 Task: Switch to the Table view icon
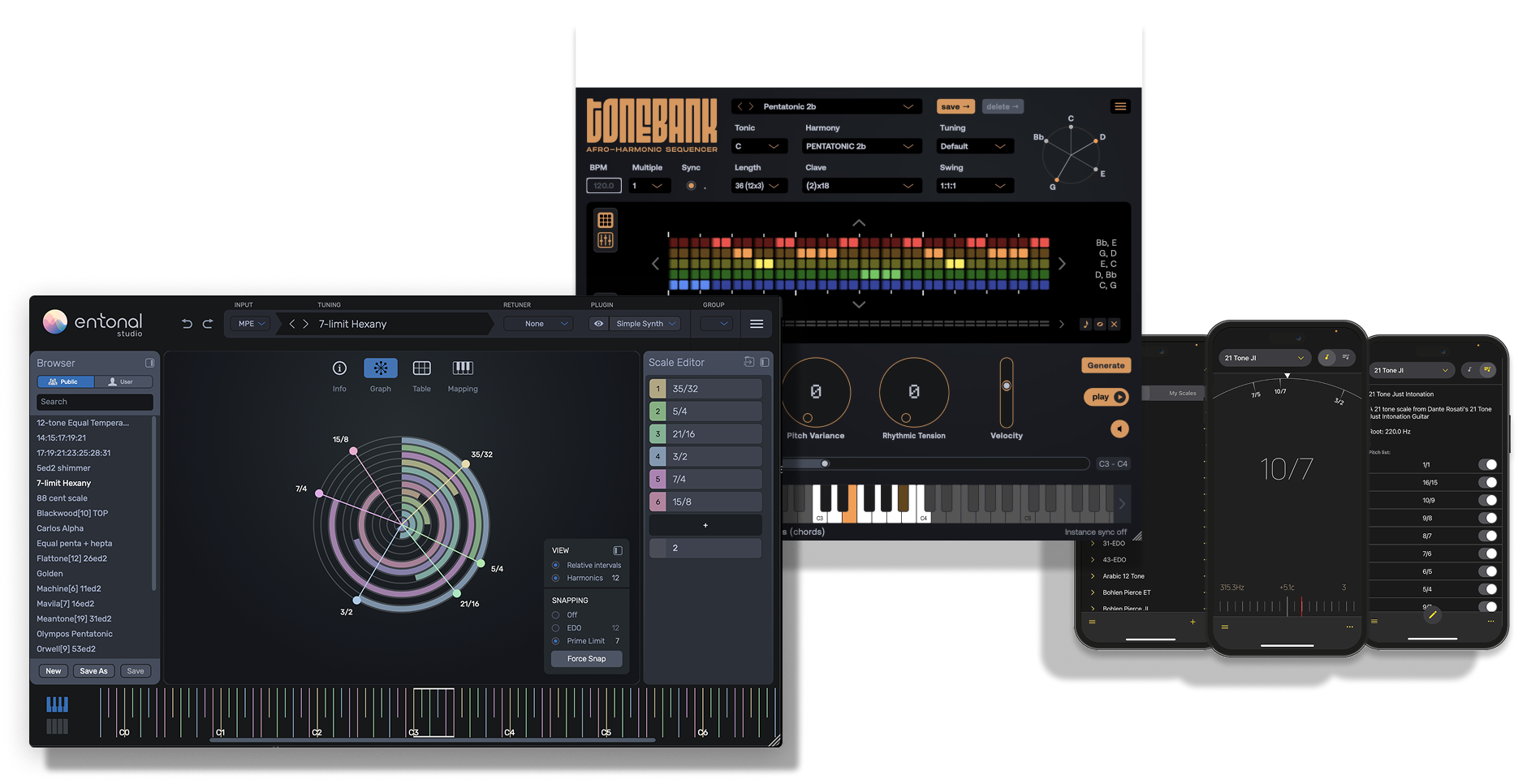tap(421, 368)
